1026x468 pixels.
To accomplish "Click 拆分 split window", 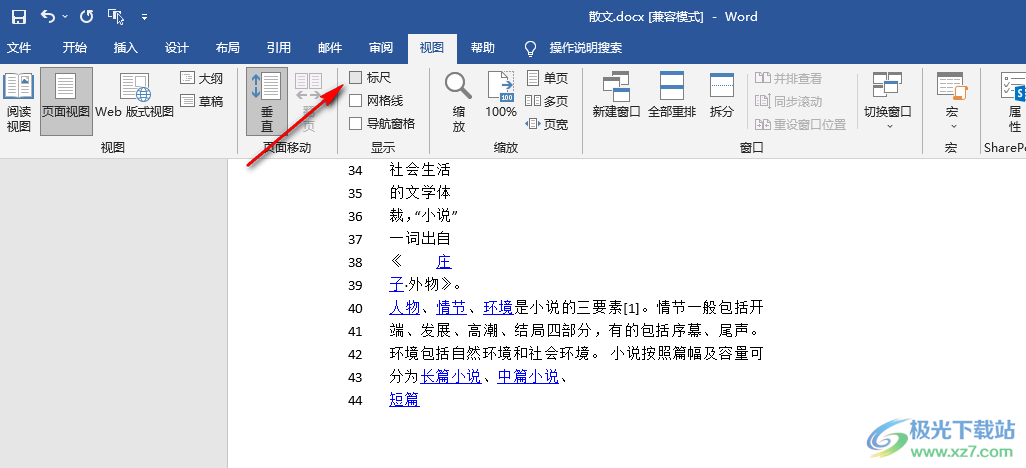I will point(722,95).
